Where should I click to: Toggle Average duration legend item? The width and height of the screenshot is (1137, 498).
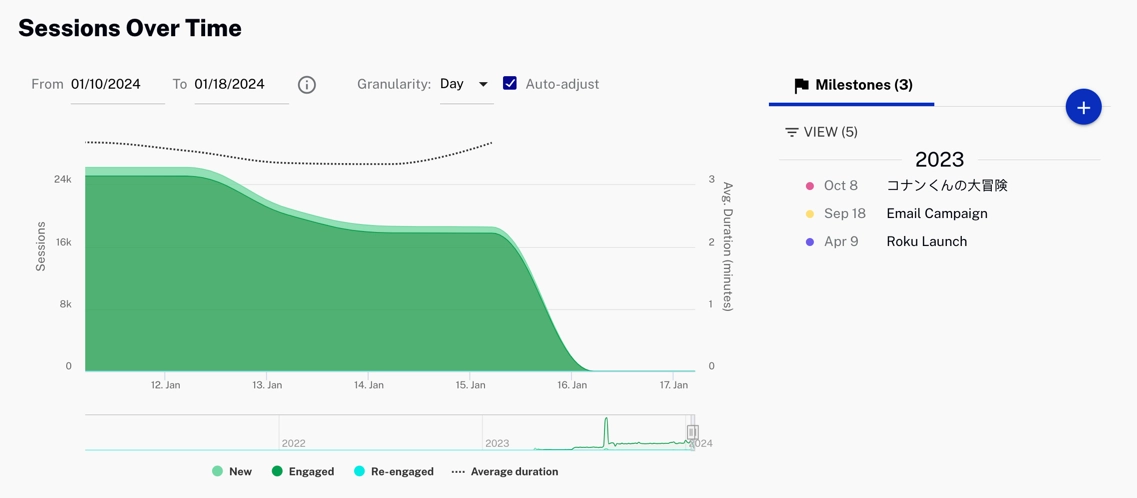505,471
